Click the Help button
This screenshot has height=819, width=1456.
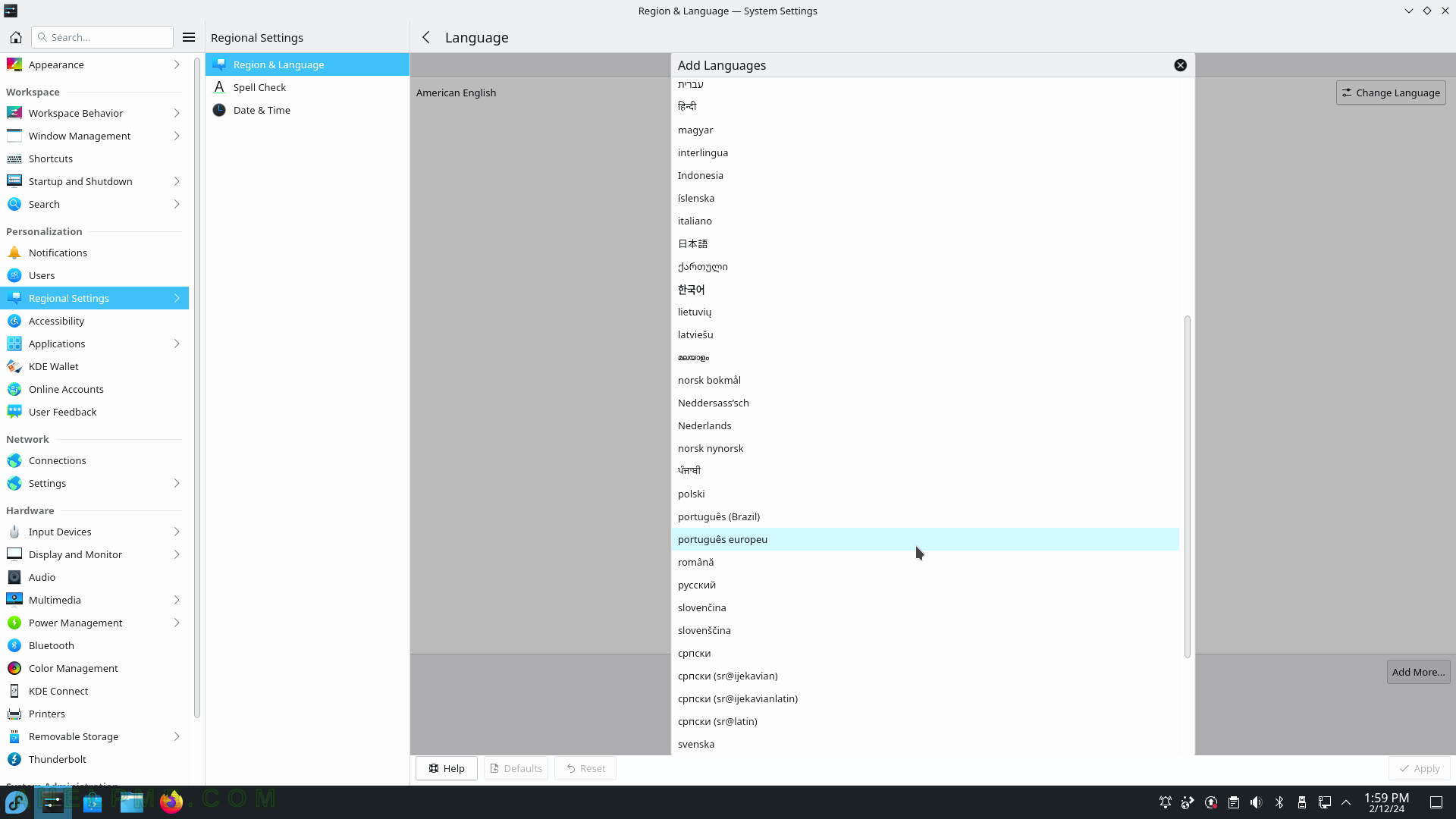[446, 768]
